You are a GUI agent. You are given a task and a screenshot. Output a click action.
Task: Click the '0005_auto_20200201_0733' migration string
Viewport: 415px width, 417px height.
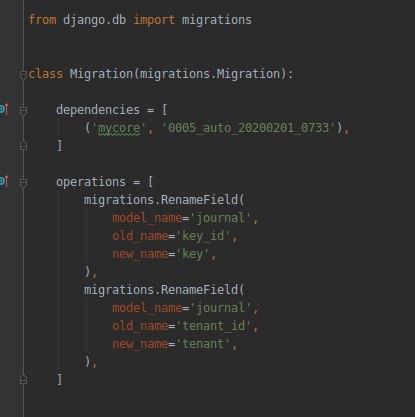pyautogui.click(x=248, y=128)
